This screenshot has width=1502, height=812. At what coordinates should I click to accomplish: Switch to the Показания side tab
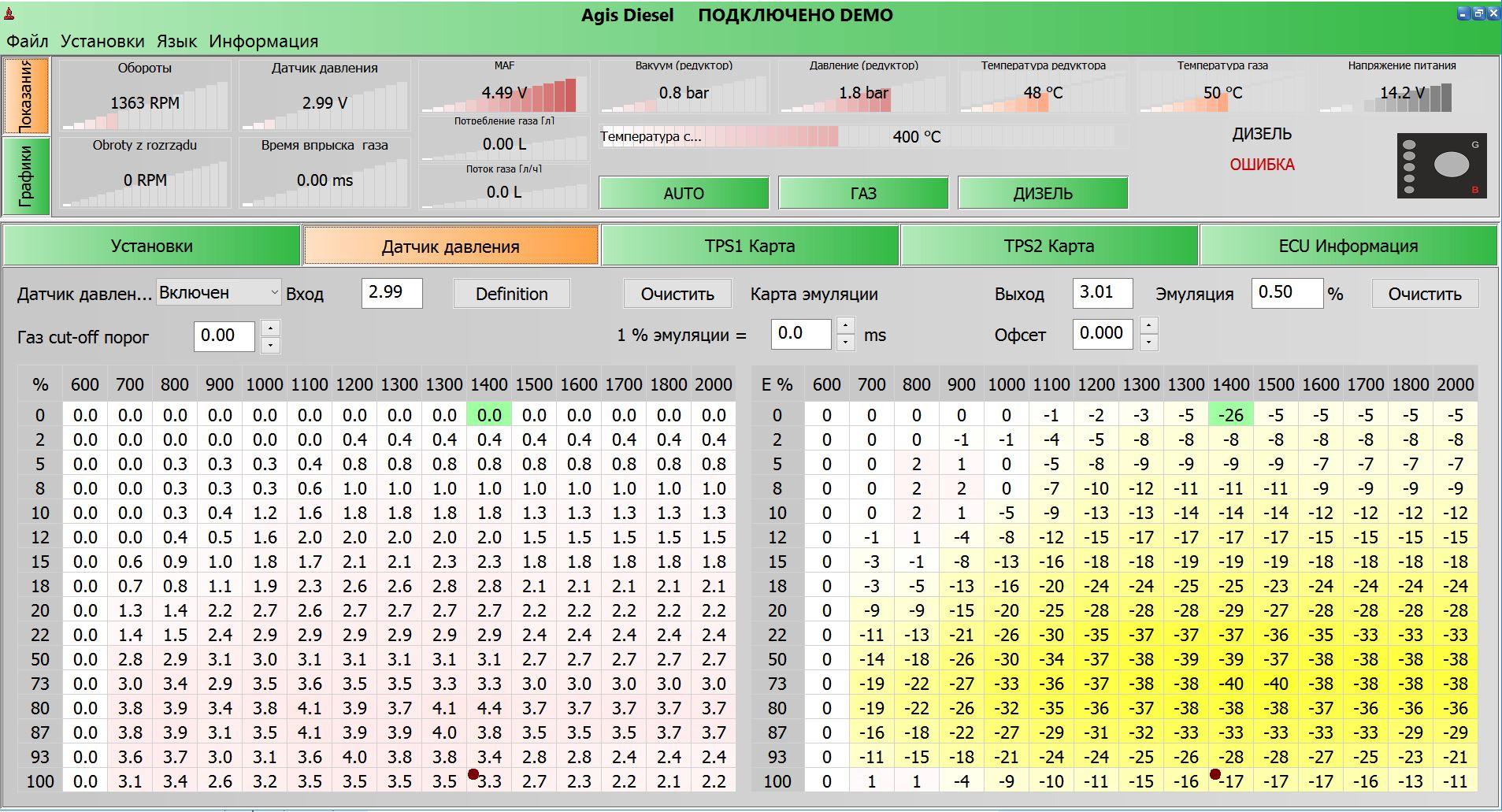[x=26, y=95]
